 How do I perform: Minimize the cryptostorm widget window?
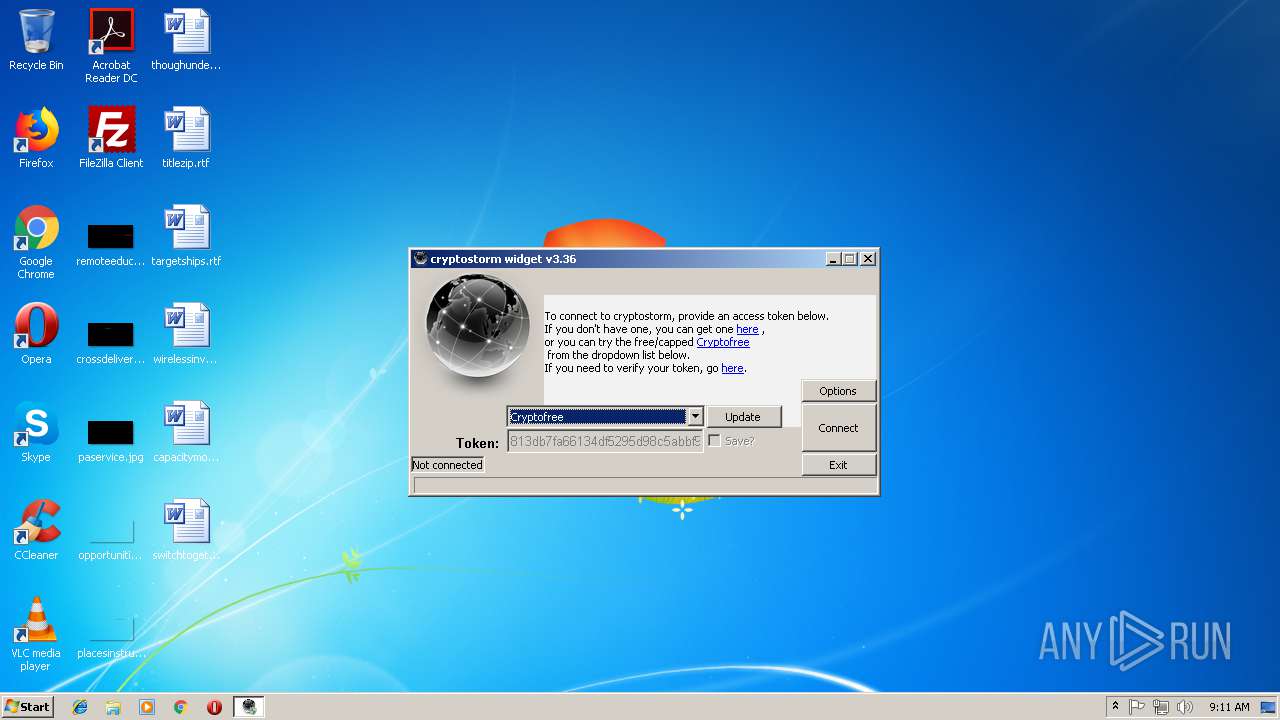pos(833,259)
